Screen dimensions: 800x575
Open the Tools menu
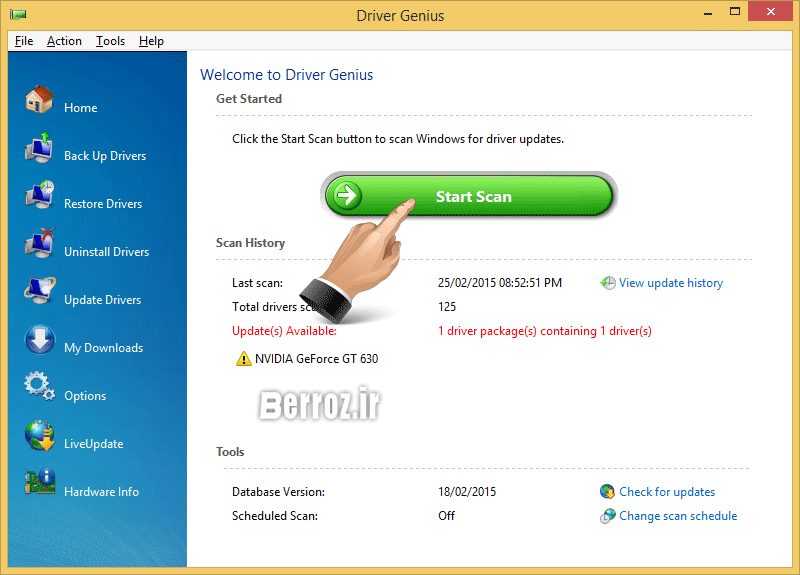[111, 41]
